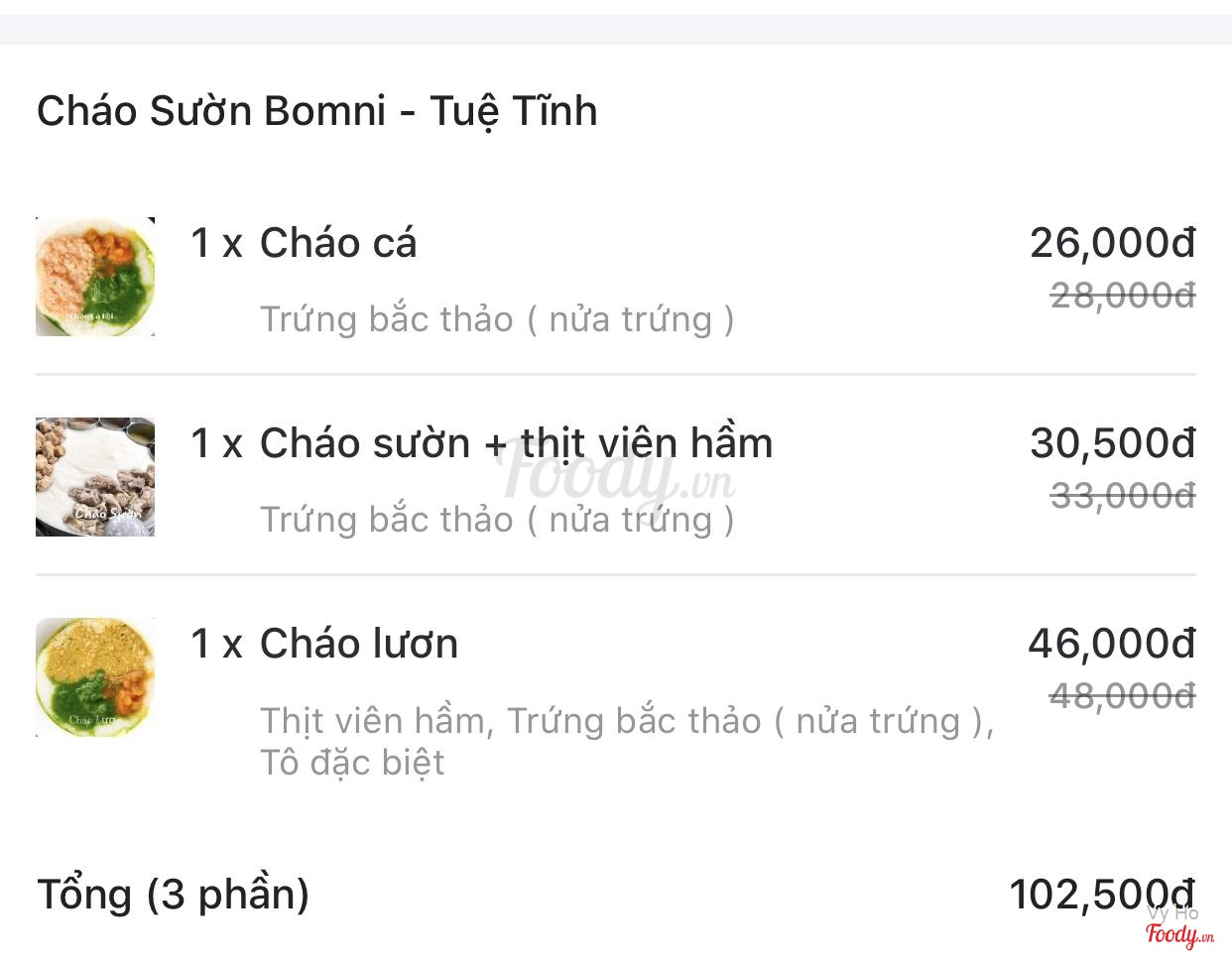Click the crossed-out 33,000đ original price
Image resolution: width=1232 pixels, height=962 pixels.
[x=1123, y=495]
